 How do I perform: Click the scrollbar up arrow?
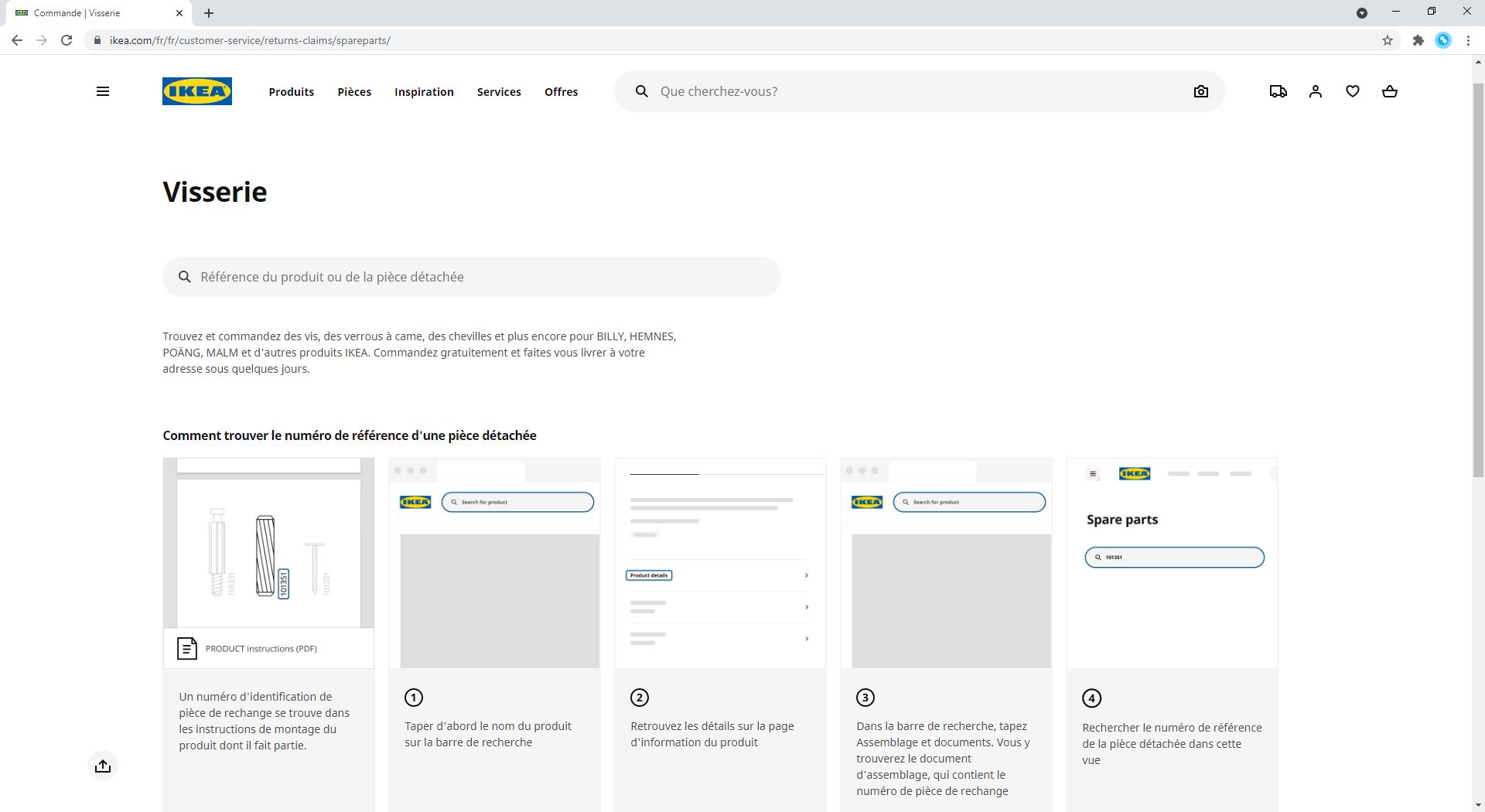[x=1478, y=63]
